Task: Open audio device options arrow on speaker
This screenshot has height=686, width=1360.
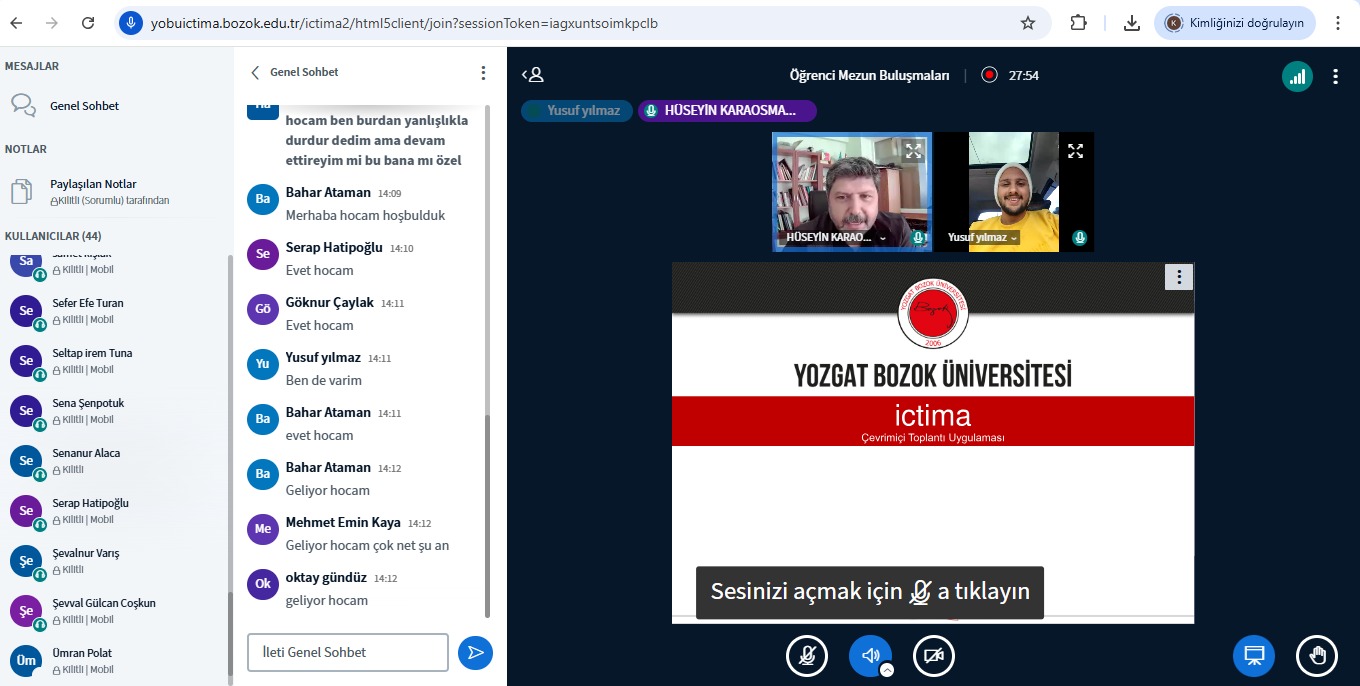Action: [887, 670]
